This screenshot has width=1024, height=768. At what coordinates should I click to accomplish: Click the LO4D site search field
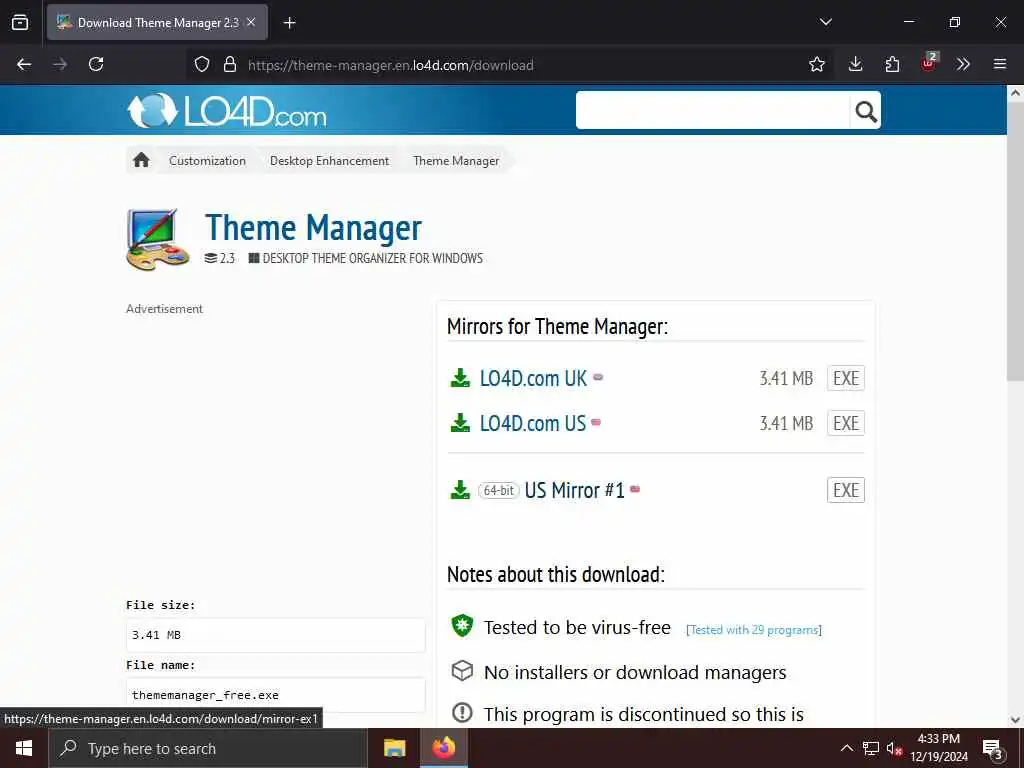coord(712,110)
